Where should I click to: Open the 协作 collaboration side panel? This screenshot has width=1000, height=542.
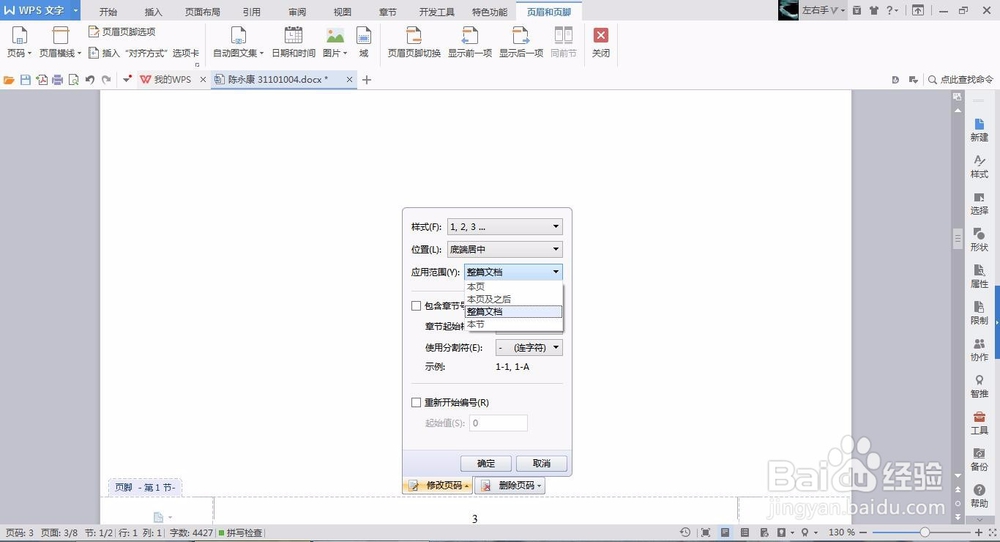[979, 350]
